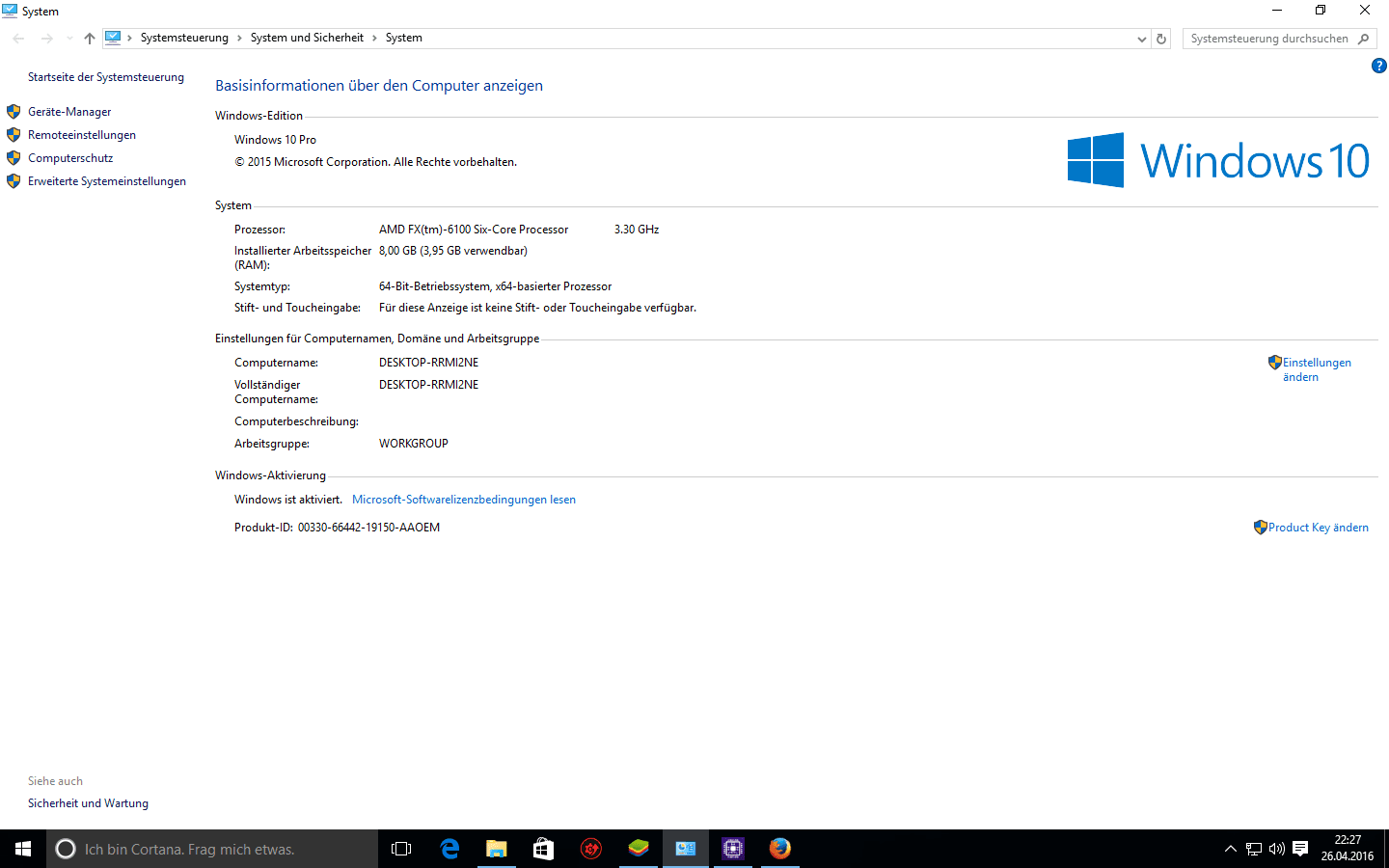Open Remoteeinstellungen in the sidebar
The image size is (1389, 868).
pyautogui.click(x=82, y=135)
